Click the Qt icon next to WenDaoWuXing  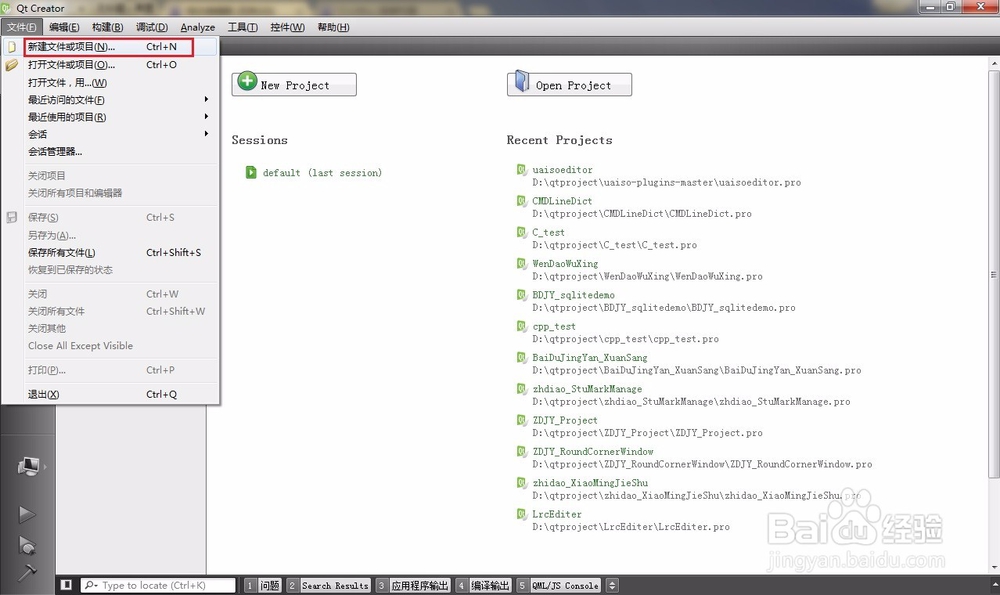click(x=522, y=263)
